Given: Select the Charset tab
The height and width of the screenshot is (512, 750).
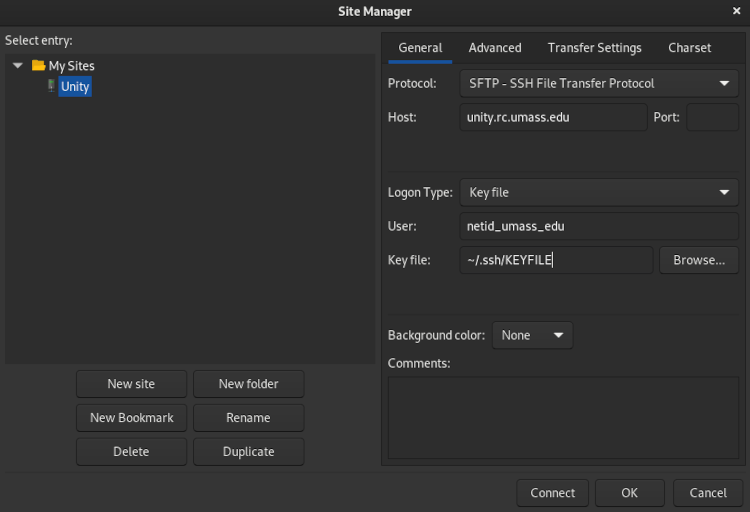Looking at the screenshot, I should click(689, 48).
